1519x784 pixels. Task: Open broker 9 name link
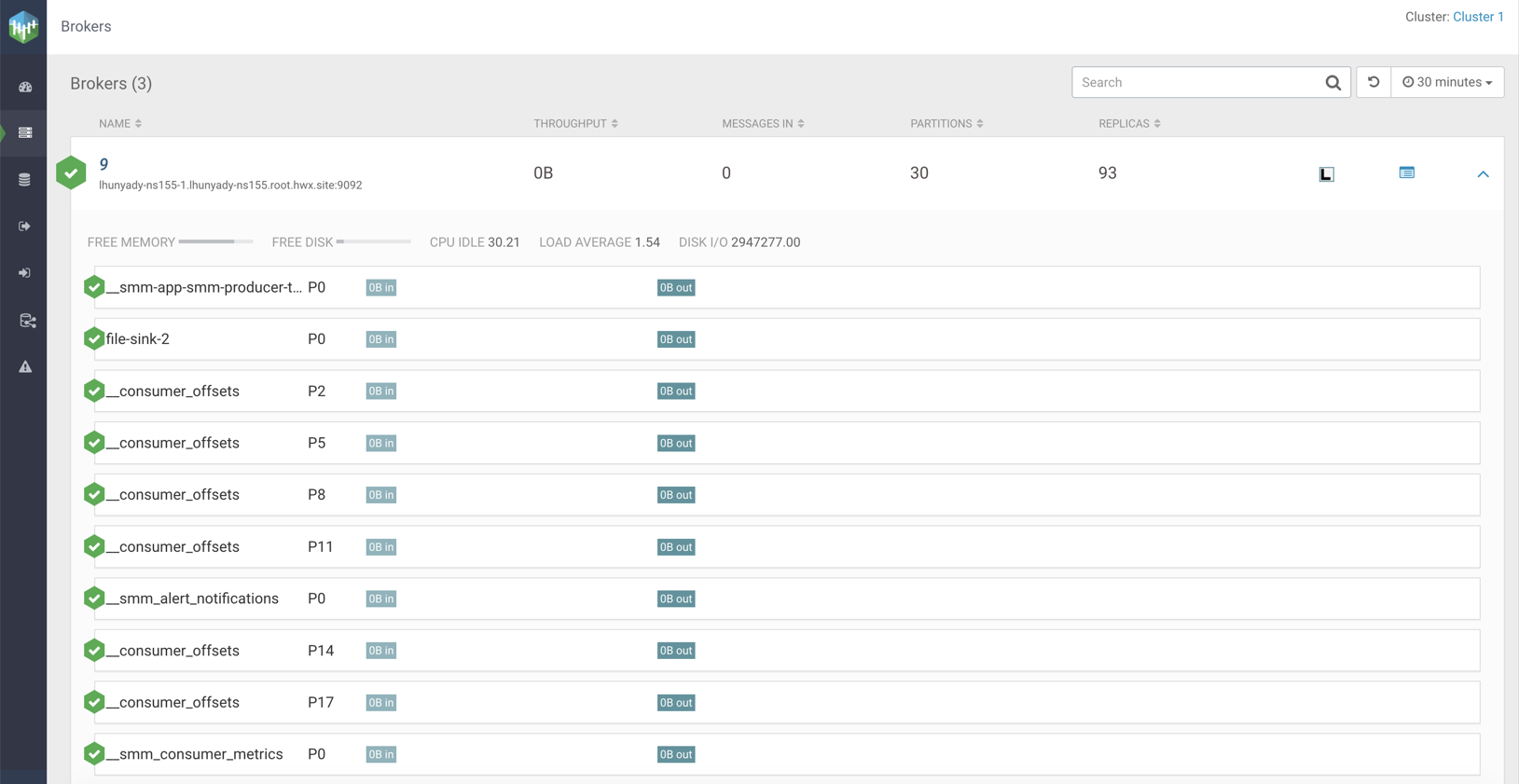click(x=104, y=164)
